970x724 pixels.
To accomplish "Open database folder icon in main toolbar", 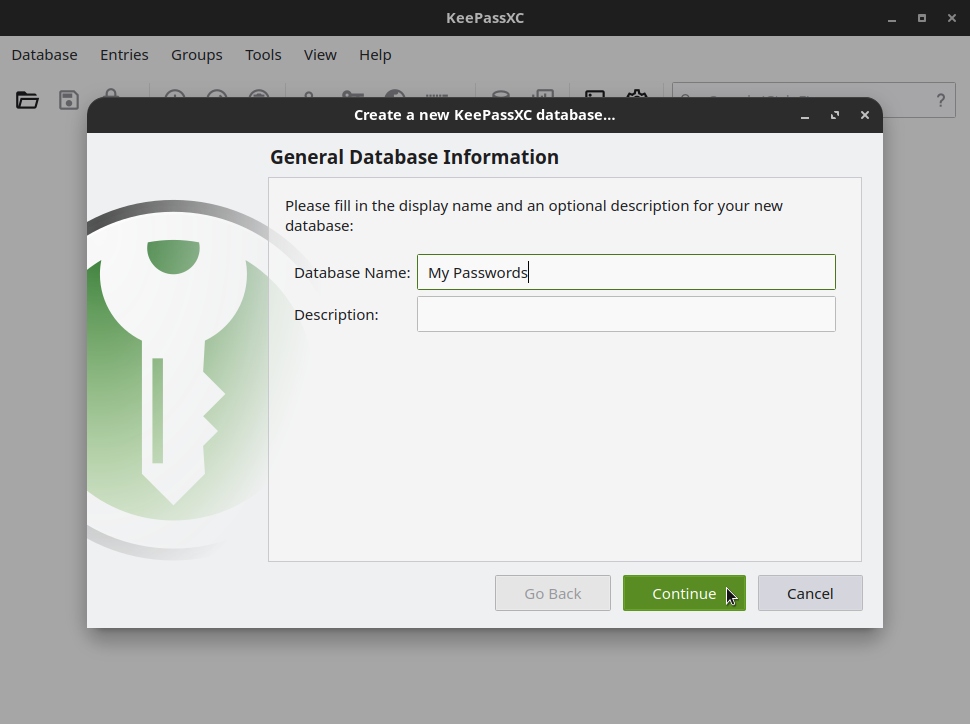I will [27, 100].
